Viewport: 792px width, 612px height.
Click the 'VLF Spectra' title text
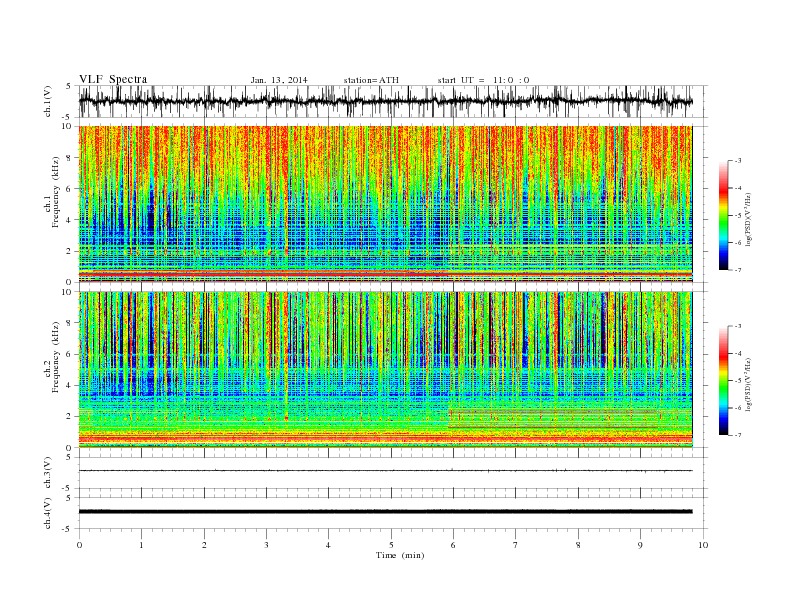113,79
